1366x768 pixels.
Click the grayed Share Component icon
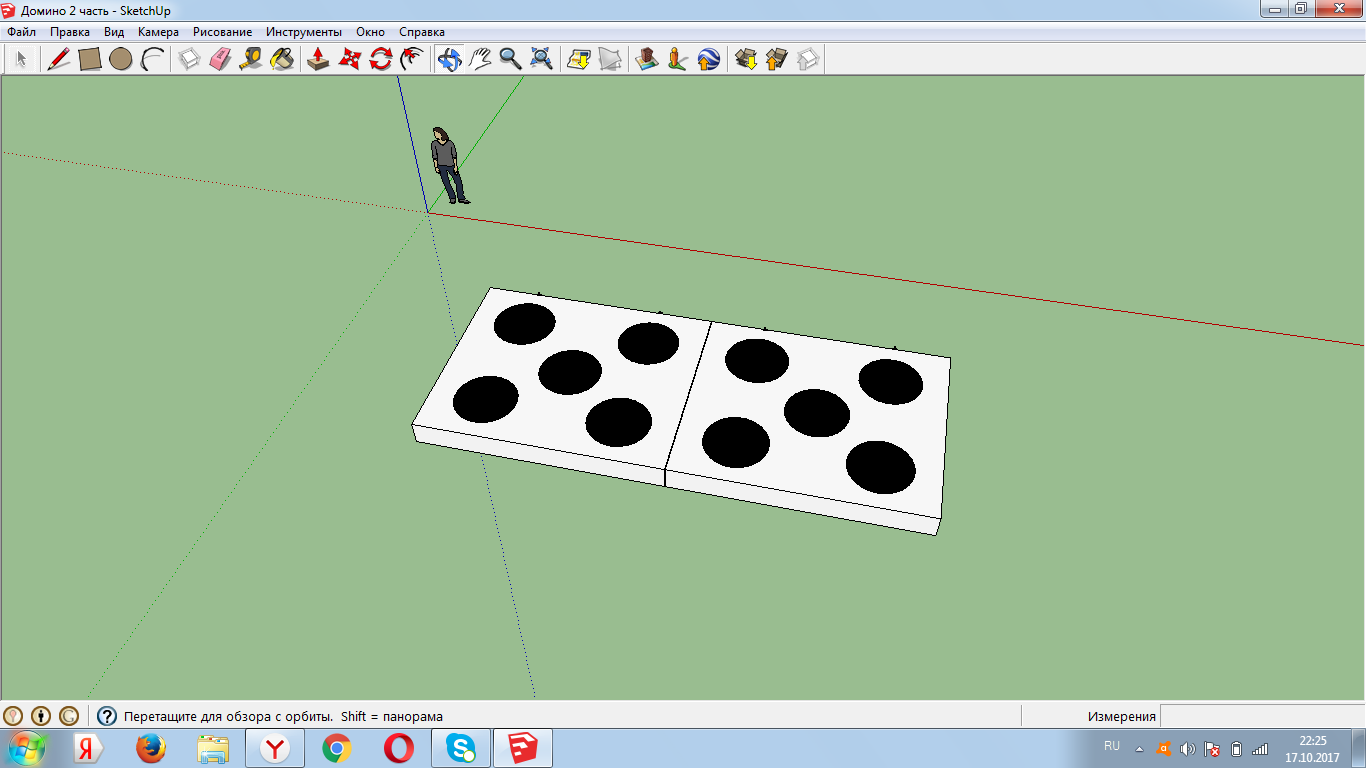tap(808, 60)
